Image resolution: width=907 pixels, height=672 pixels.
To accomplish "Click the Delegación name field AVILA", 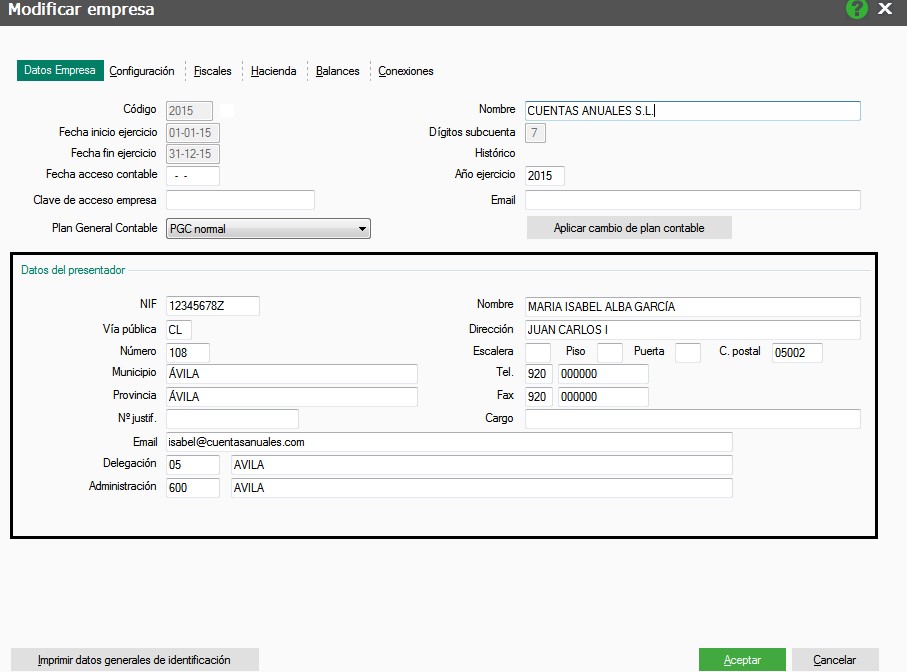I will [481, 464].
